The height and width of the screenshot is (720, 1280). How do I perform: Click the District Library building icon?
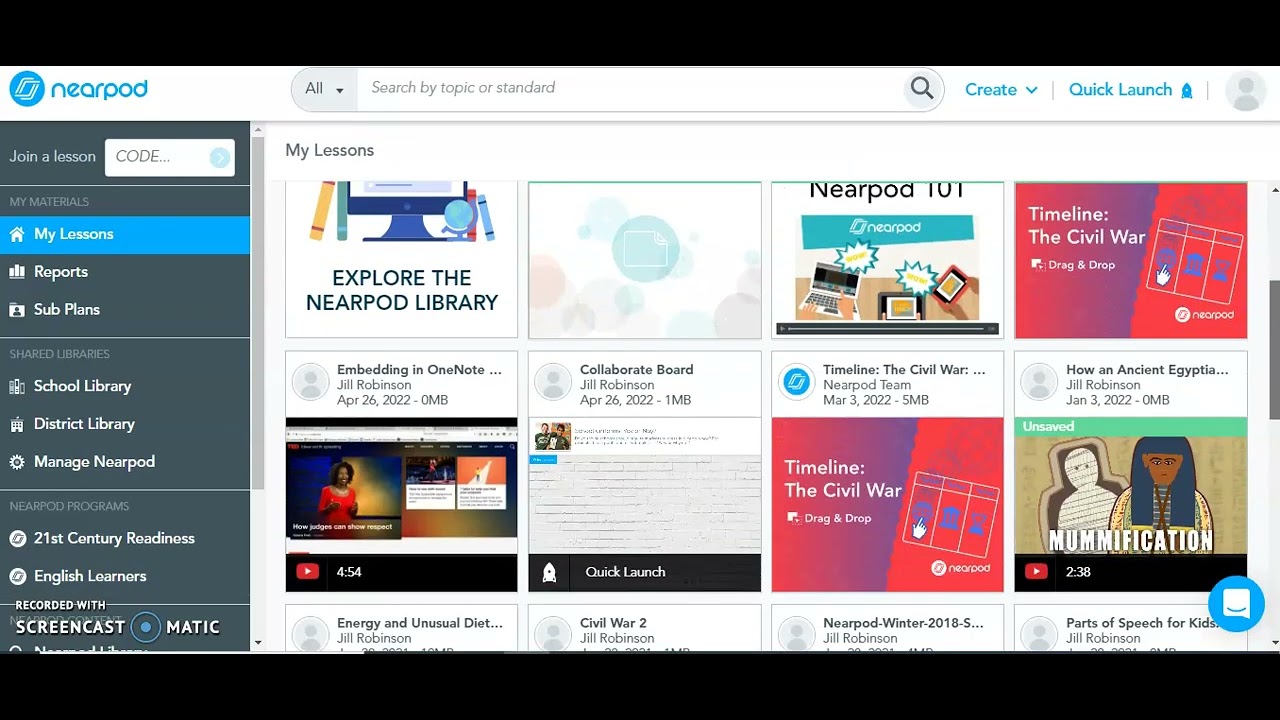(17, 424)
